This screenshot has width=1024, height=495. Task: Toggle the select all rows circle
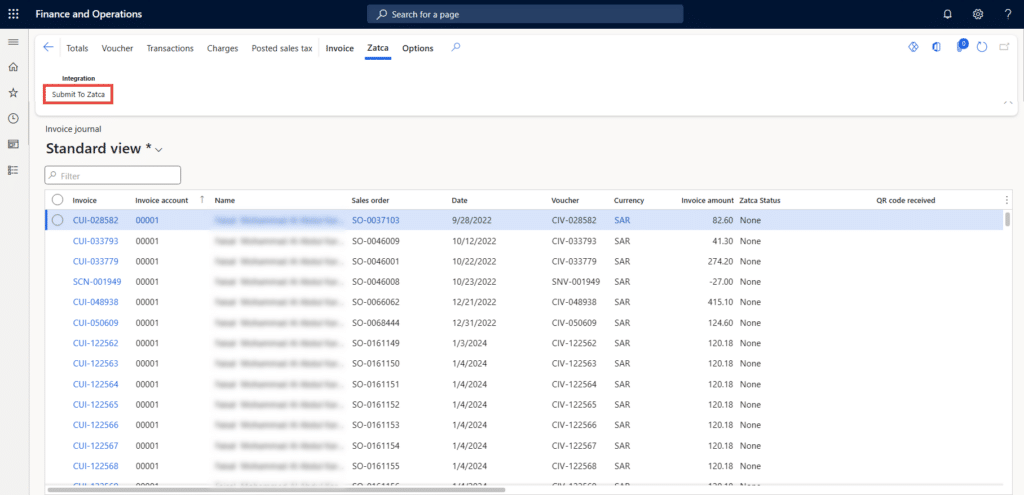point(57,200)
